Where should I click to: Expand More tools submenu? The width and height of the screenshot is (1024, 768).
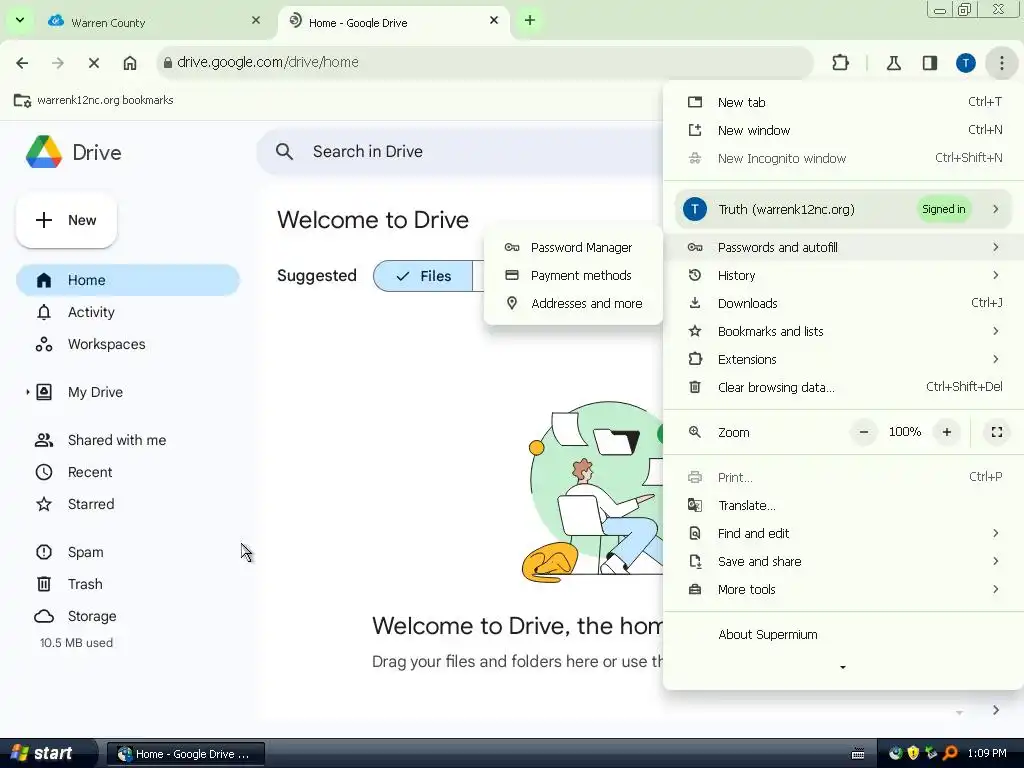844,590
